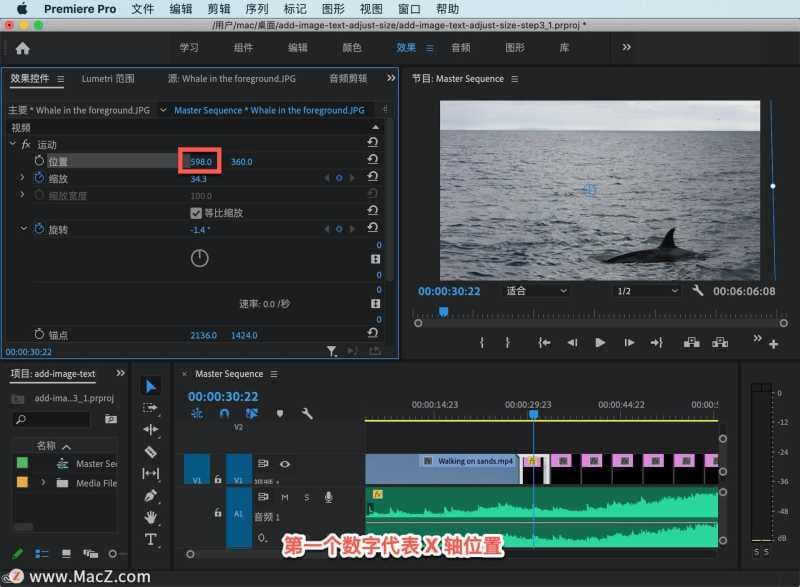Click the Home icon
Screen dimensions: 800x587
coord(22,48)
